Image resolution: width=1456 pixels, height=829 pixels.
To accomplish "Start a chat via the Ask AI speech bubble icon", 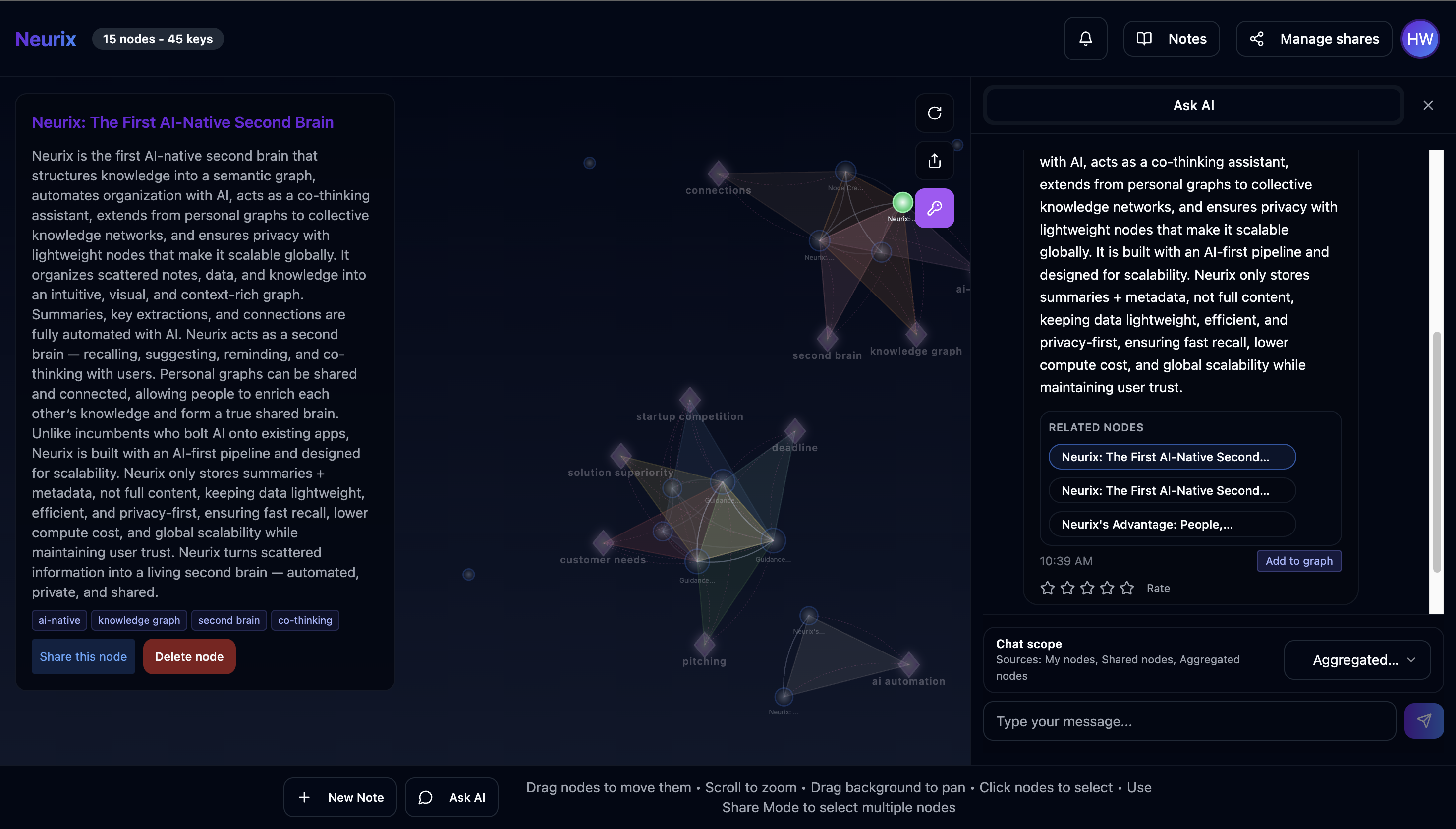I will tap(425, 797).
